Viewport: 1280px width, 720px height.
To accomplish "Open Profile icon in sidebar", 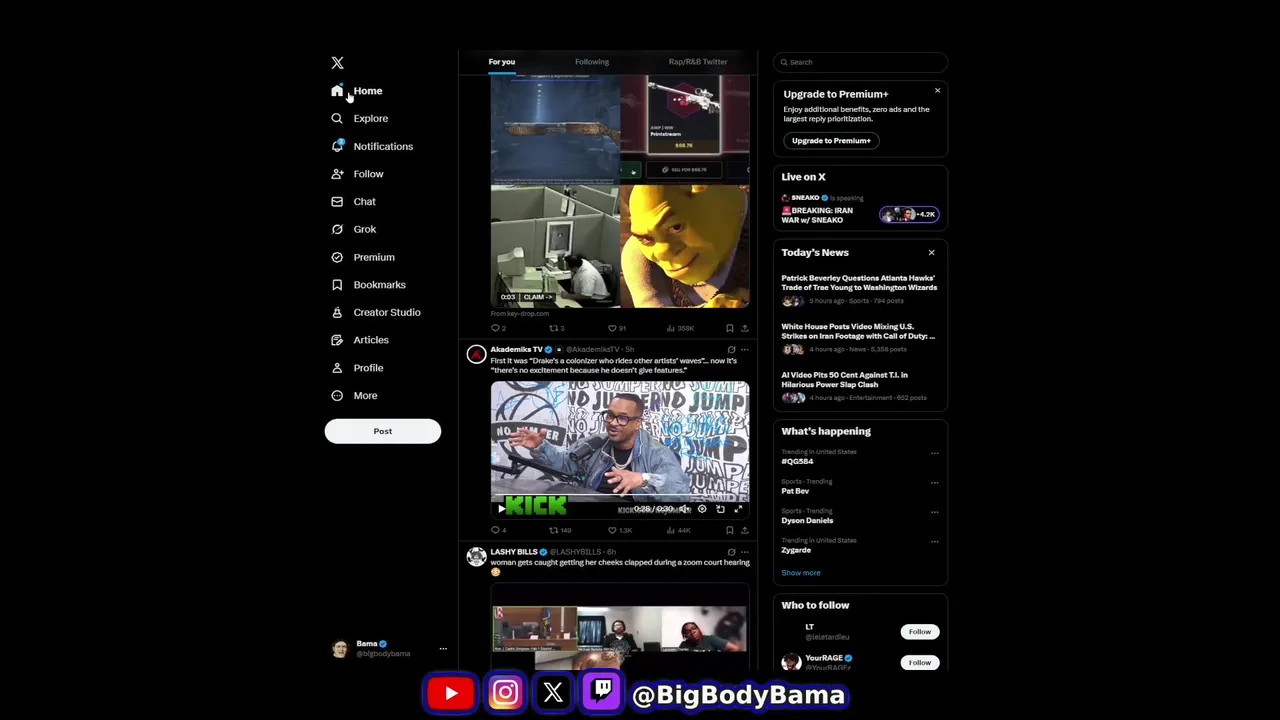I will [x=337, y=368].
